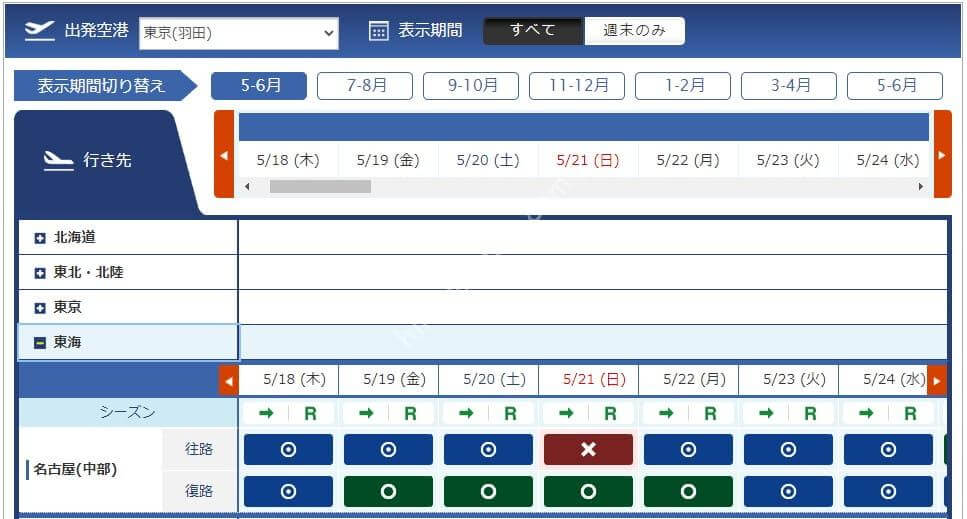Click the シーズン row label

click(128, 412)
